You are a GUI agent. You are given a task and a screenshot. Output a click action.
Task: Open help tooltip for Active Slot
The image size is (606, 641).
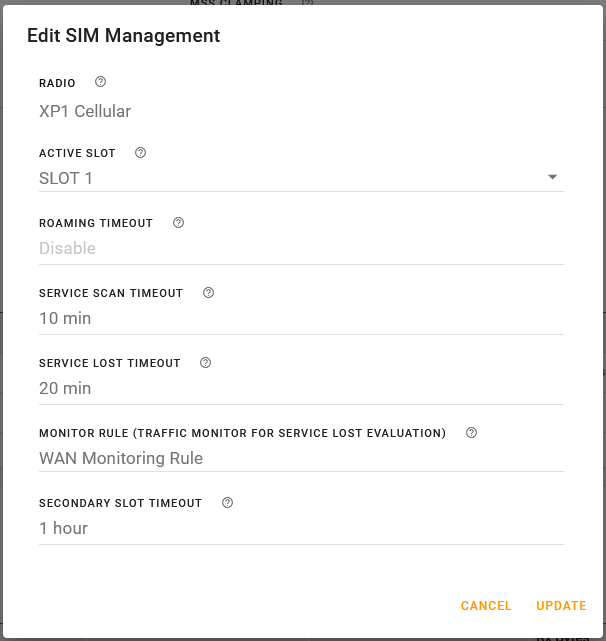(x=140, y=153)
